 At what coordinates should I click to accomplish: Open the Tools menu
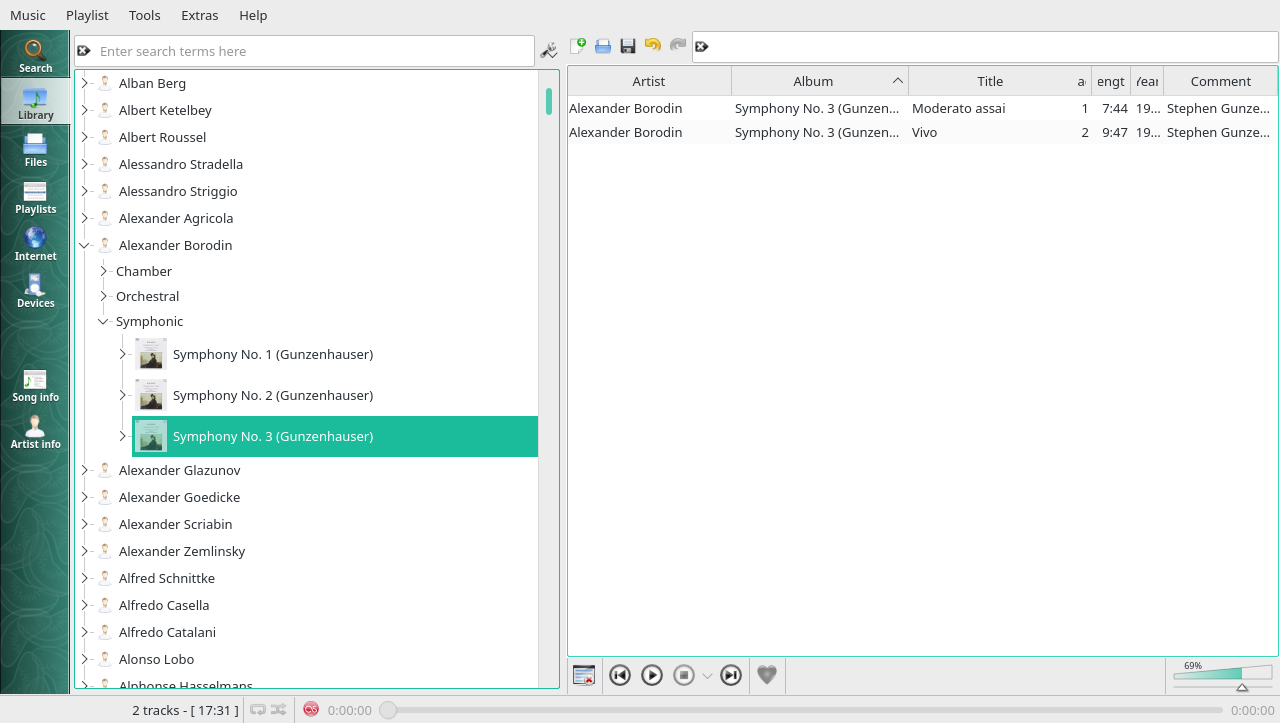(145, 15)
